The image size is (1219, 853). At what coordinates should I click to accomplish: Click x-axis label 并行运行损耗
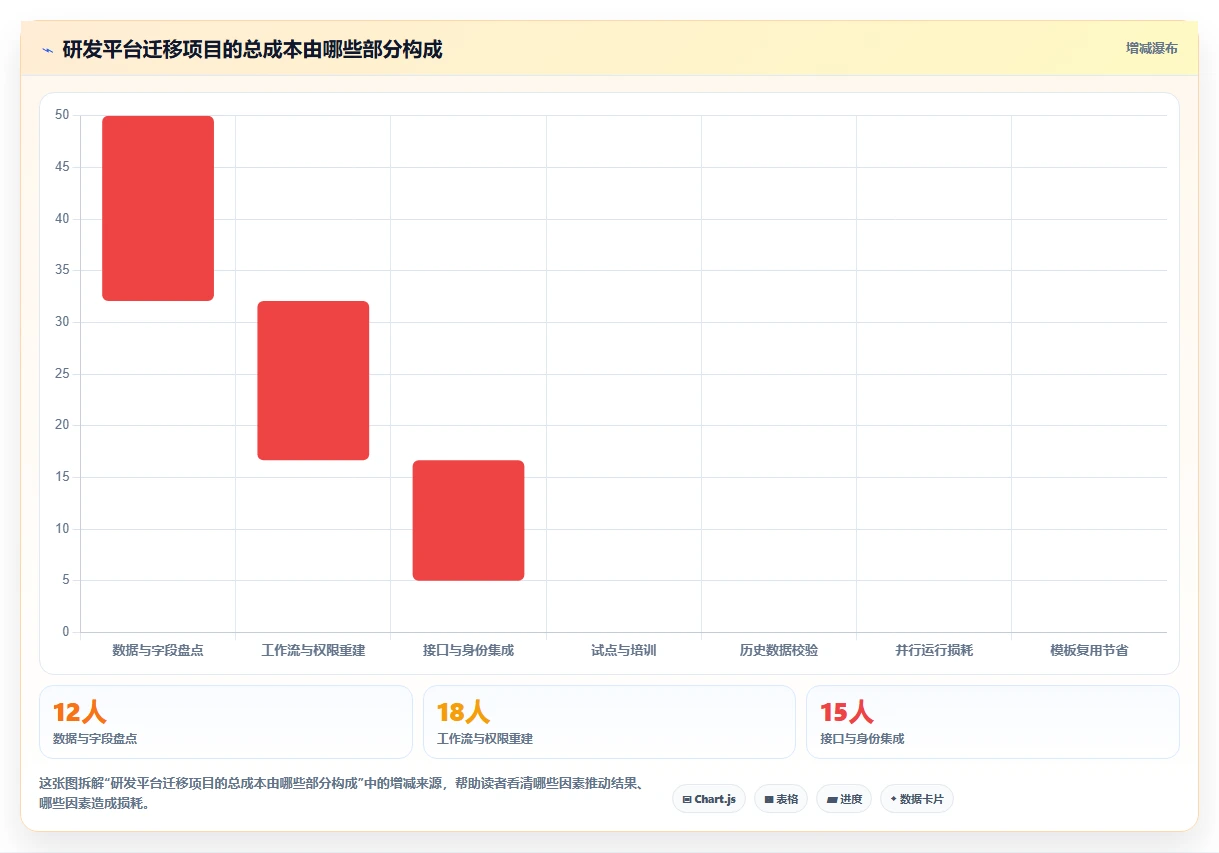934,650
